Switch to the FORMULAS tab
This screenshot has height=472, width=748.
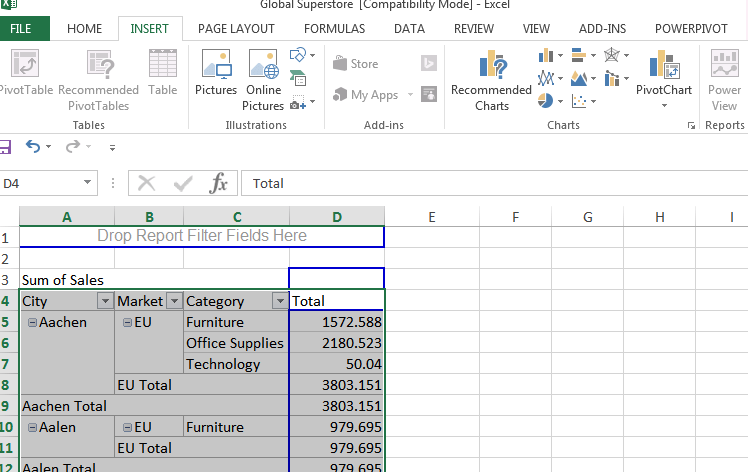tap(334, 29)
